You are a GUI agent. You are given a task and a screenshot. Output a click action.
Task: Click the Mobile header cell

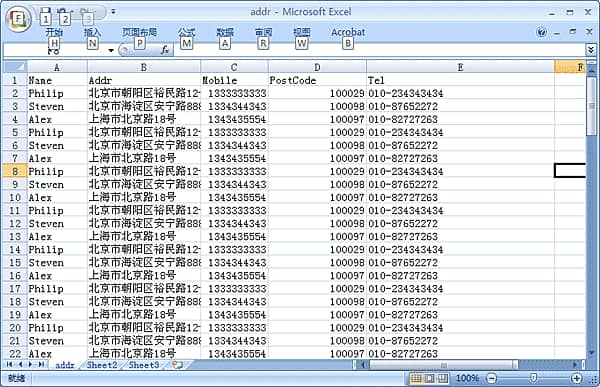pos(234,80)
